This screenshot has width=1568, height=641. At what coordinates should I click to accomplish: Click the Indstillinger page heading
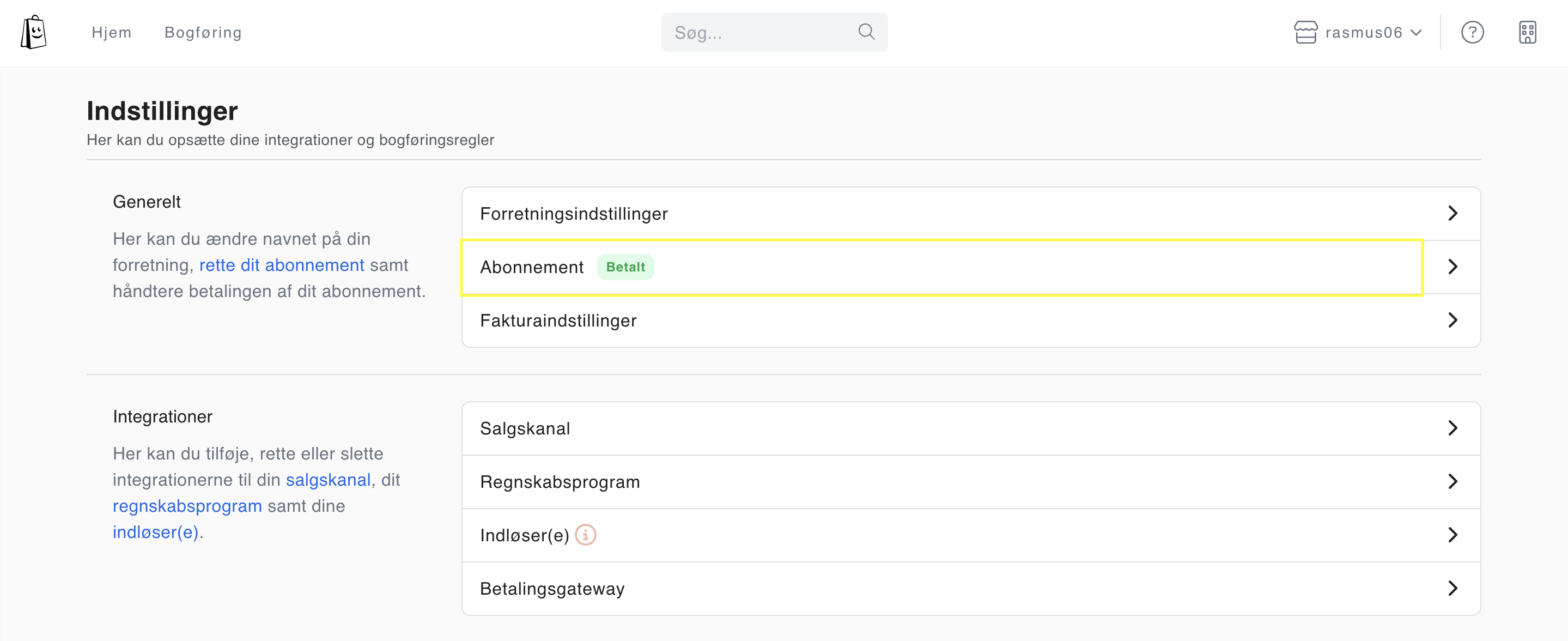[x=162, y=111]
